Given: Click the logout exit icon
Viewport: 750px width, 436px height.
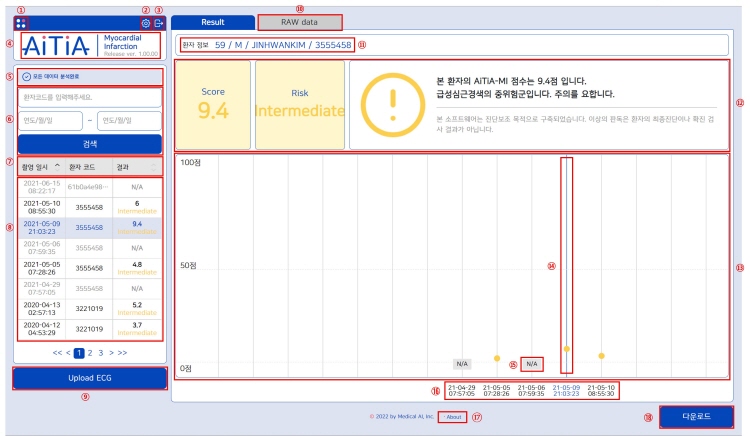Looking at the screenshot, I should 158,23.
